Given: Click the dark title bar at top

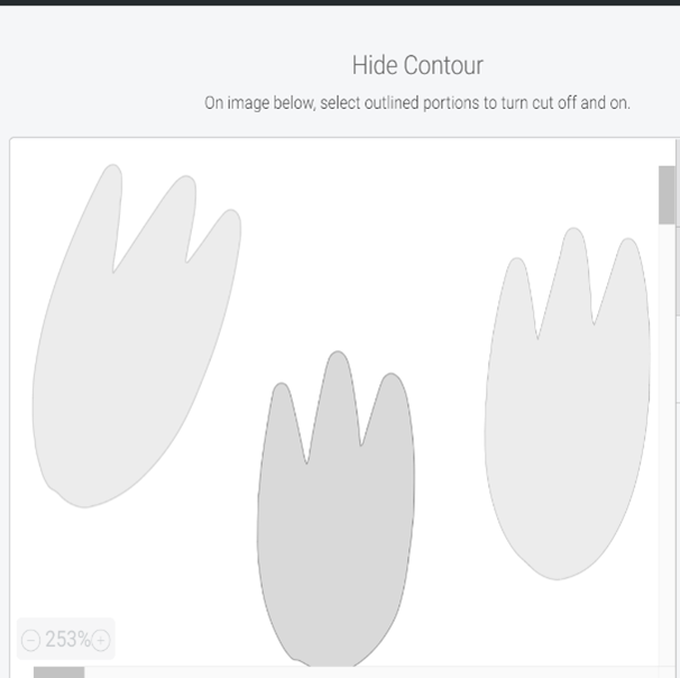Looking at the screenshot, I should pos(340,2).
